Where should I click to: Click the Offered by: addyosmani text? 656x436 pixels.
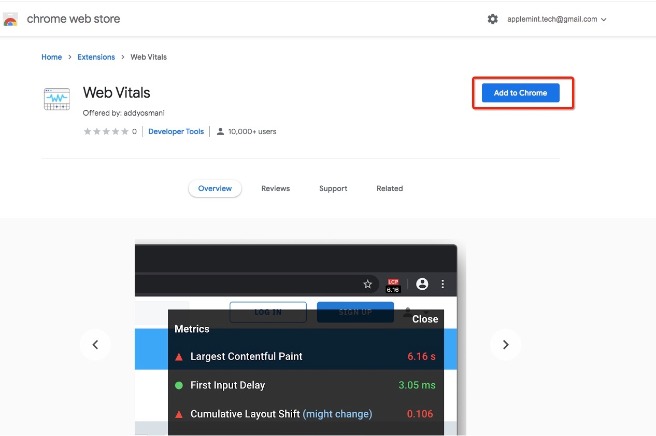point(123,113)
